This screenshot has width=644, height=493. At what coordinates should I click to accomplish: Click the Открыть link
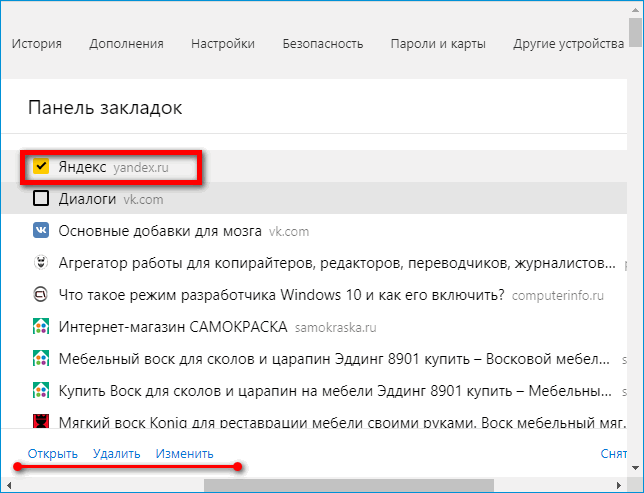(x=53, y=454)
